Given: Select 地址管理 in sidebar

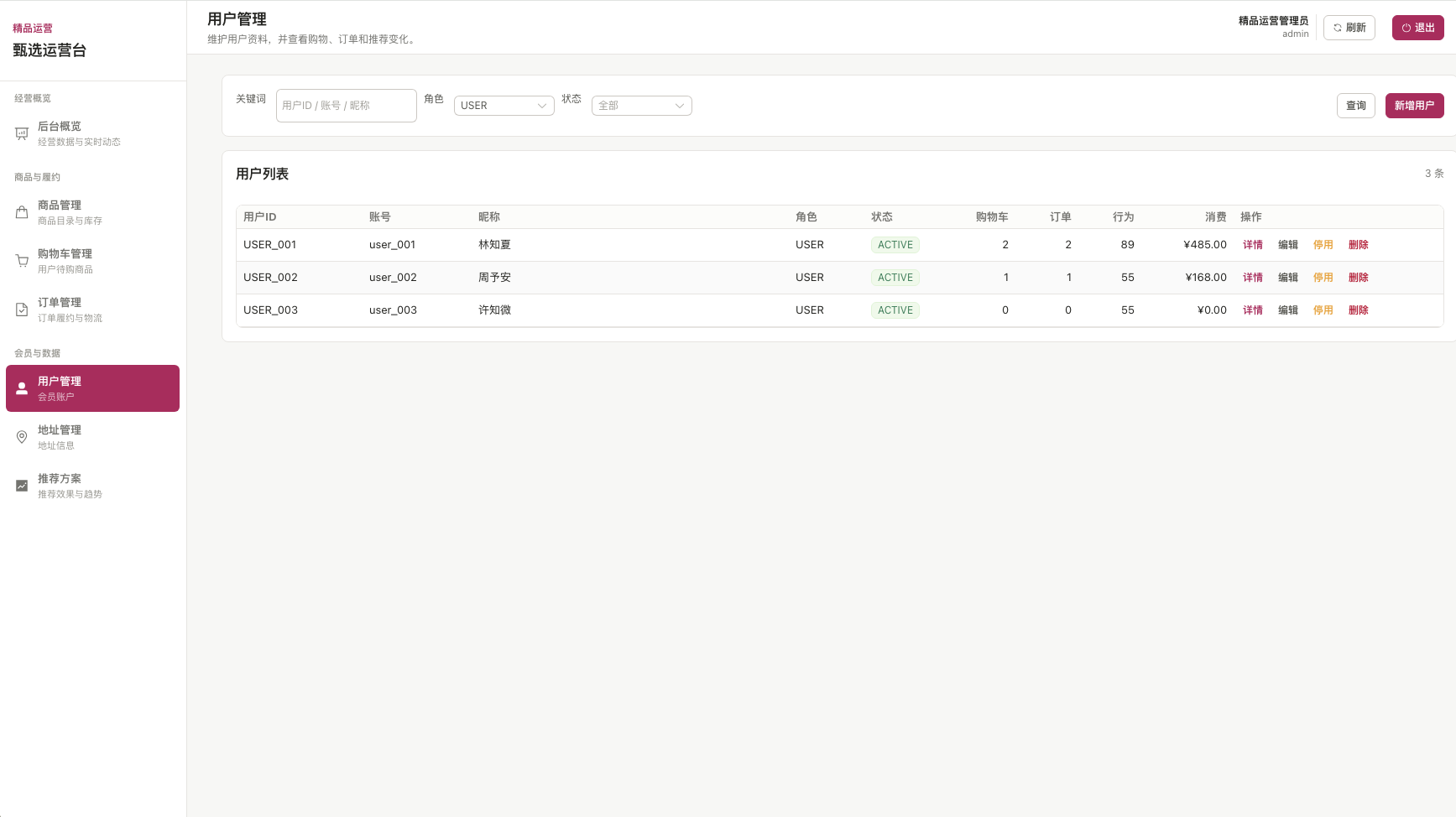Looking at the screenshot, I should pyautogui.click(x=92, y=437).
